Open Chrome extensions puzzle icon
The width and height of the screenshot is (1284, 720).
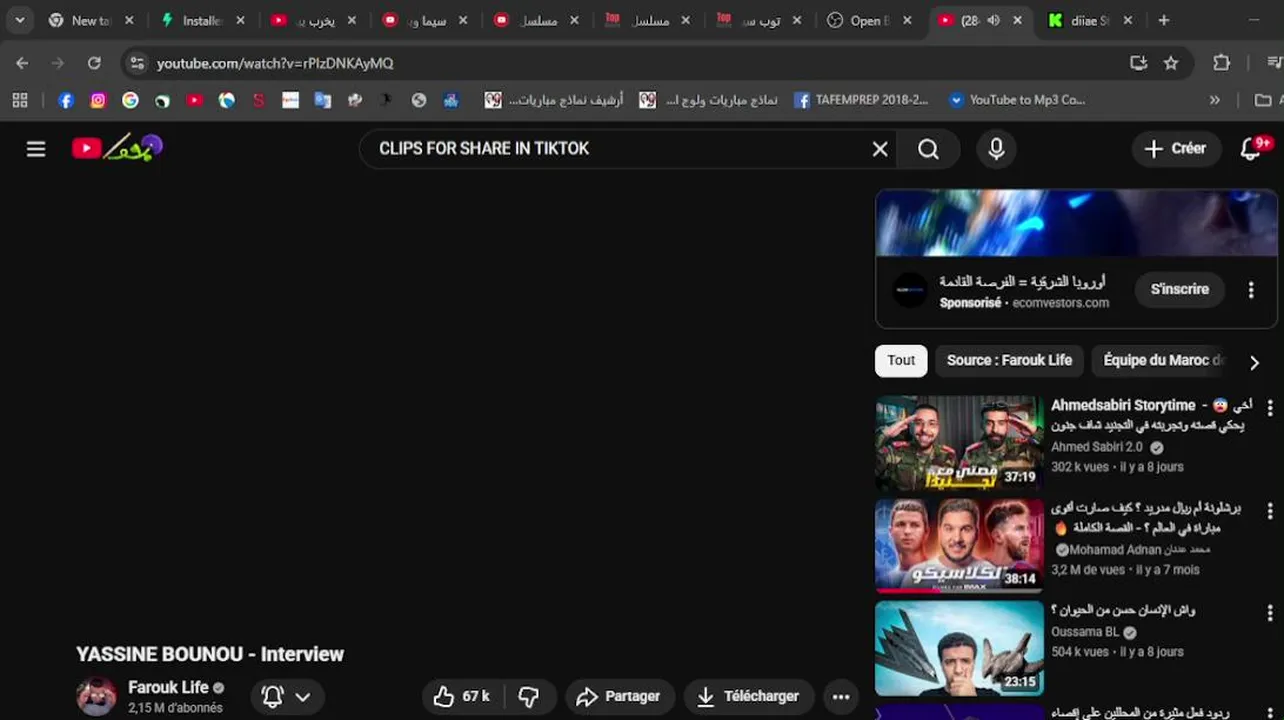(1221, 63)
